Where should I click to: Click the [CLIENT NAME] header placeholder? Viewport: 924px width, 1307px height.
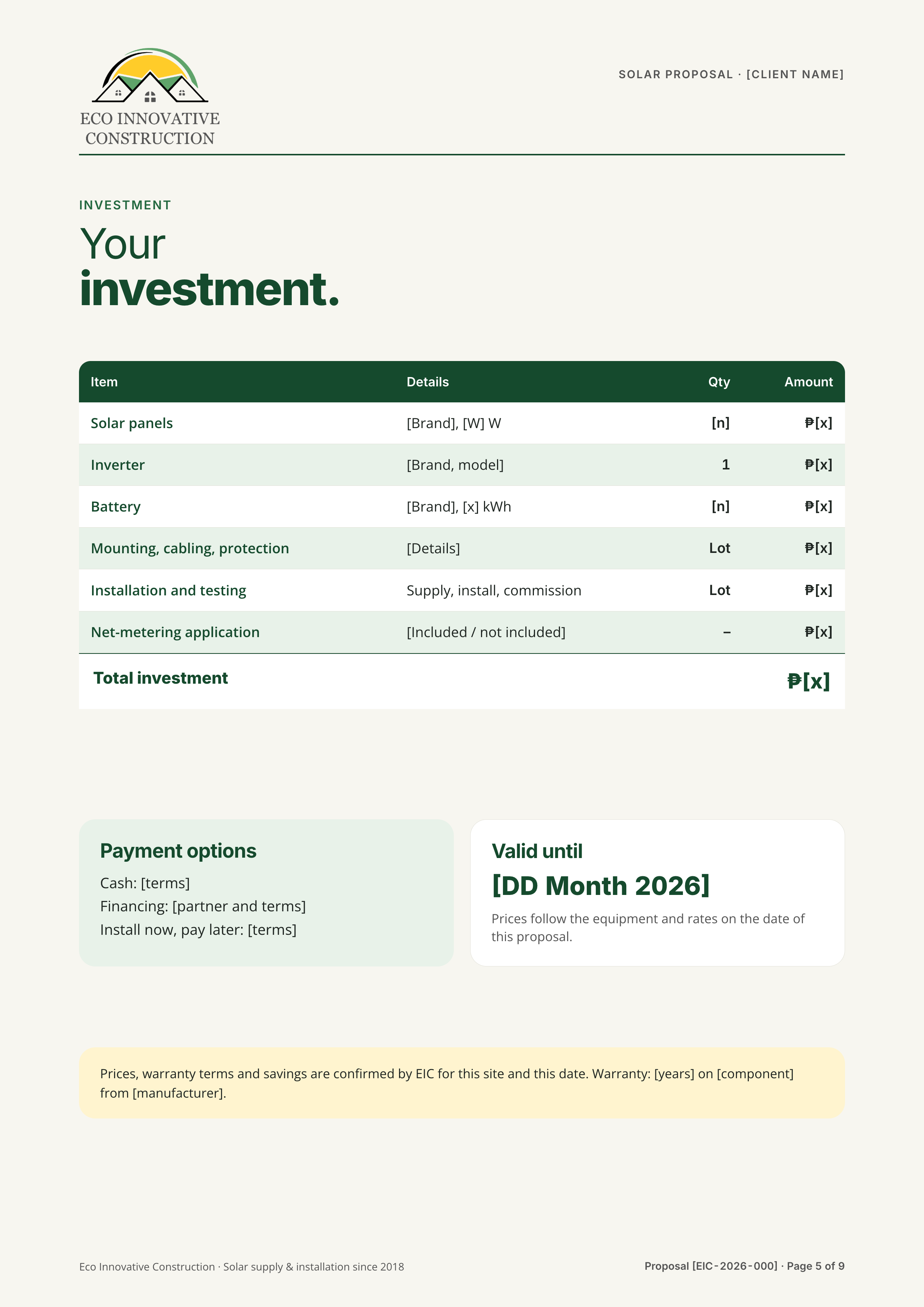click(795, 75)
